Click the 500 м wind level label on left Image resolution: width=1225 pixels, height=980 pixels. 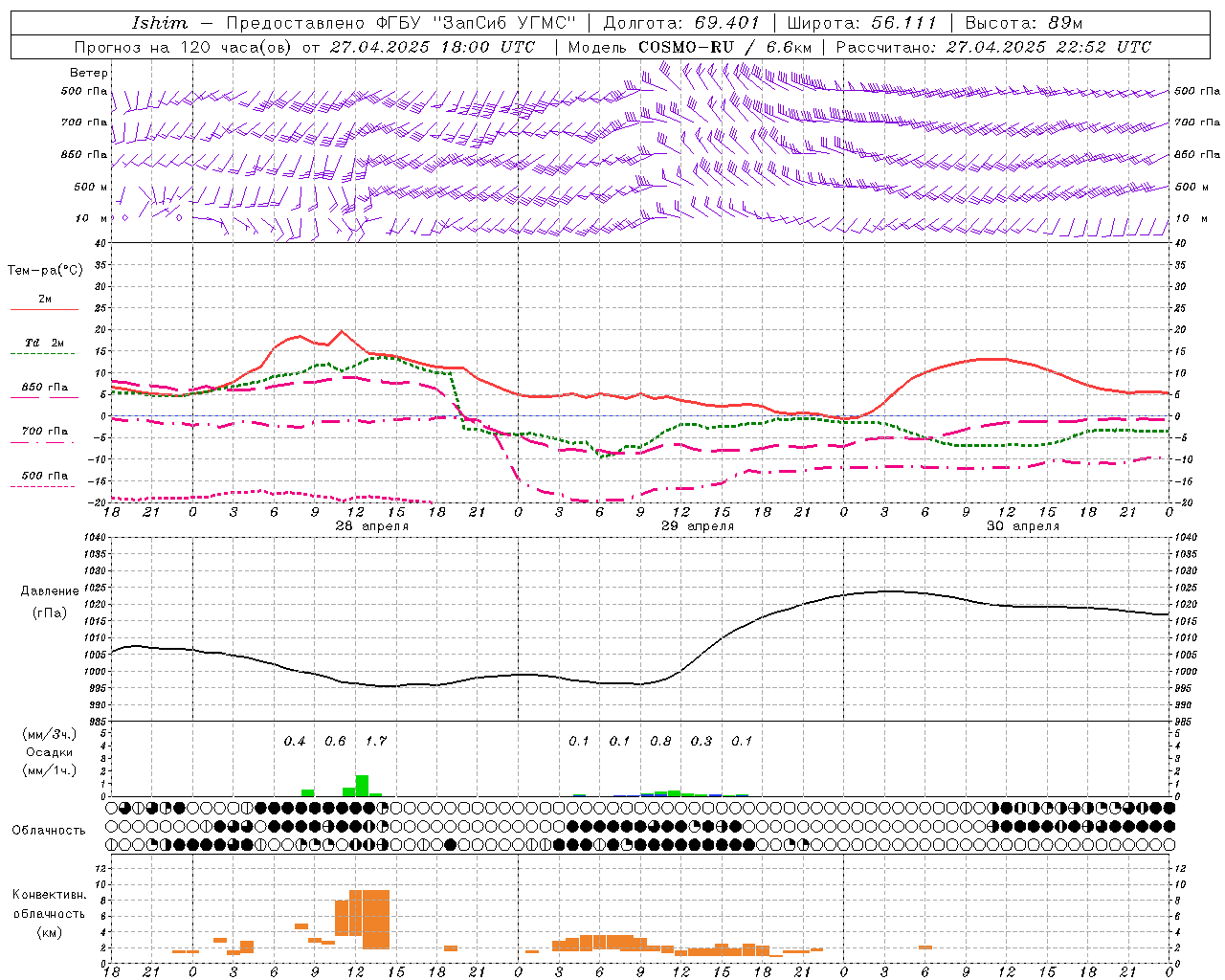91,187
